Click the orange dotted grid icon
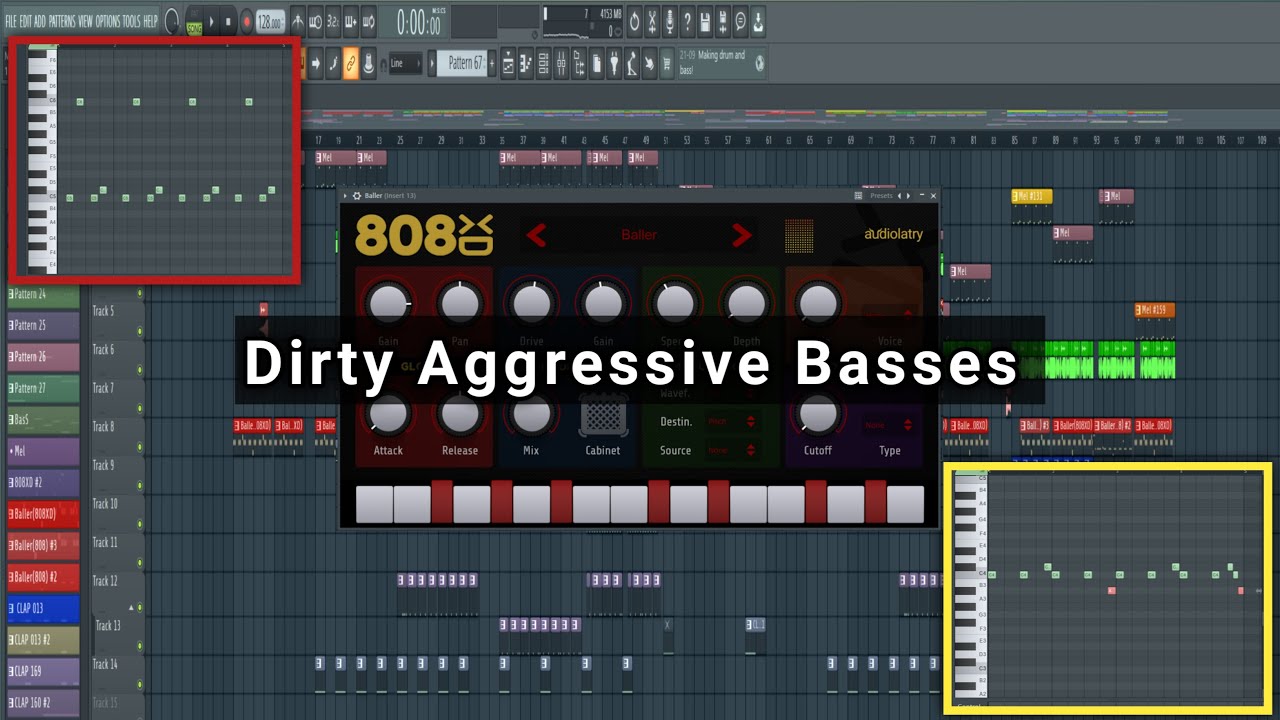Screen dimensions: 1280x720 [x=799, y=236]
